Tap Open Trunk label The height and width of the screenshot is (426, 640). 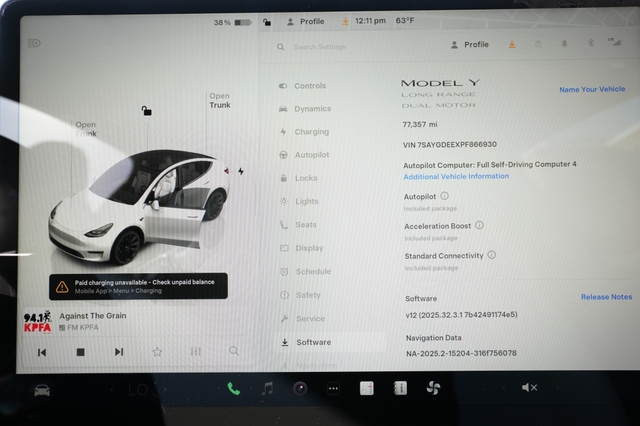point(220,100)
